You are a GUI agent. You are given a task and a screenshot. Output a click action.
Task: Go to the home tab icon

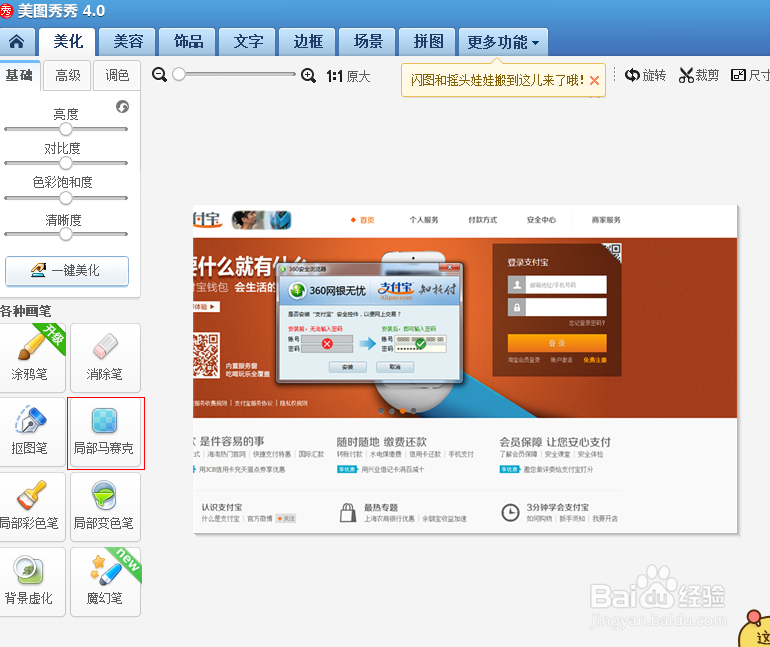pyautogui.click(x=16, y=42)
